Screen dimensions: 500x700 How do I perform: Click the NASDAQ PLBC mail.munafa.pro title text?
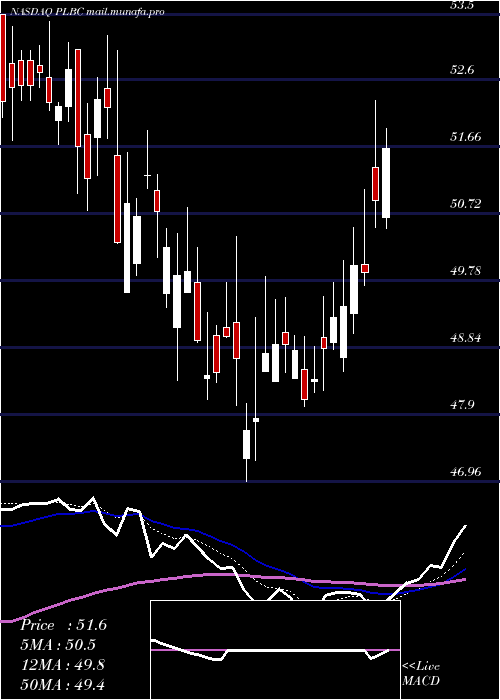point(87,12)
